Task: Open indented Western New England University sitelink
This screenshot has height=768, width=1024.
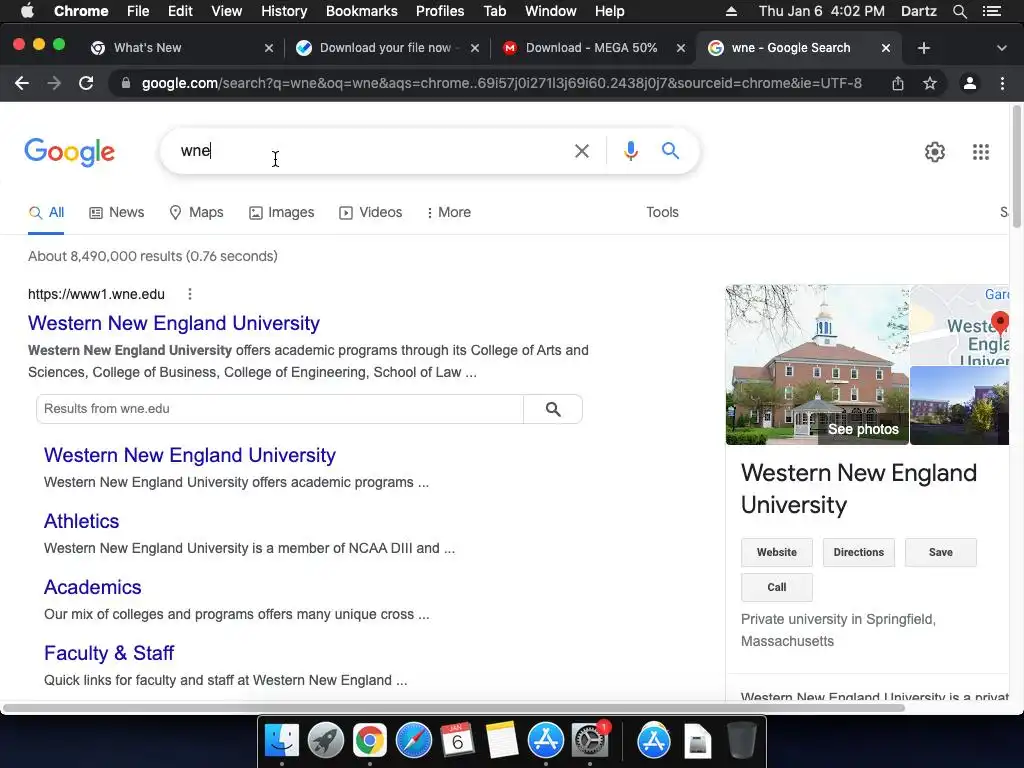Action: coord(189,455)
